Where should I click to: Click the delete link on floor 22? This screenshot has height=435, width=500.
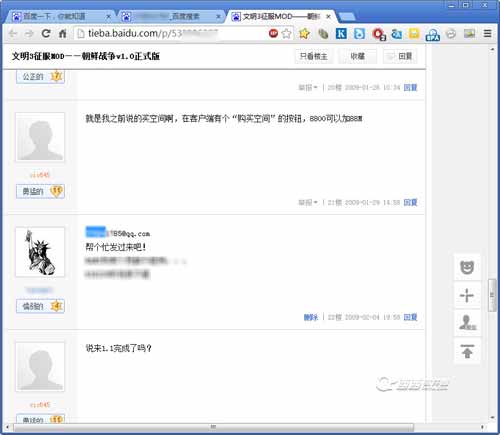pos(311,317)
